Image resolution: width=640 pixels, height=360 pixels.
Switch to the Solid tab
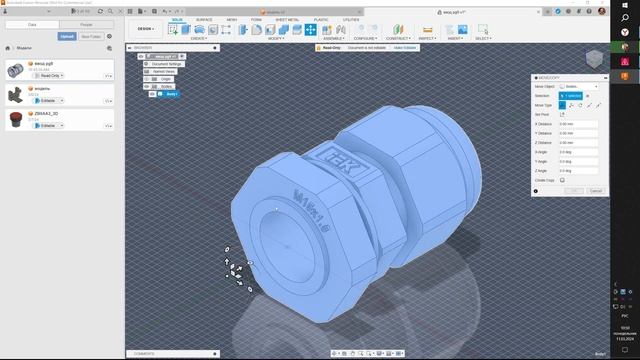(177, 20)
